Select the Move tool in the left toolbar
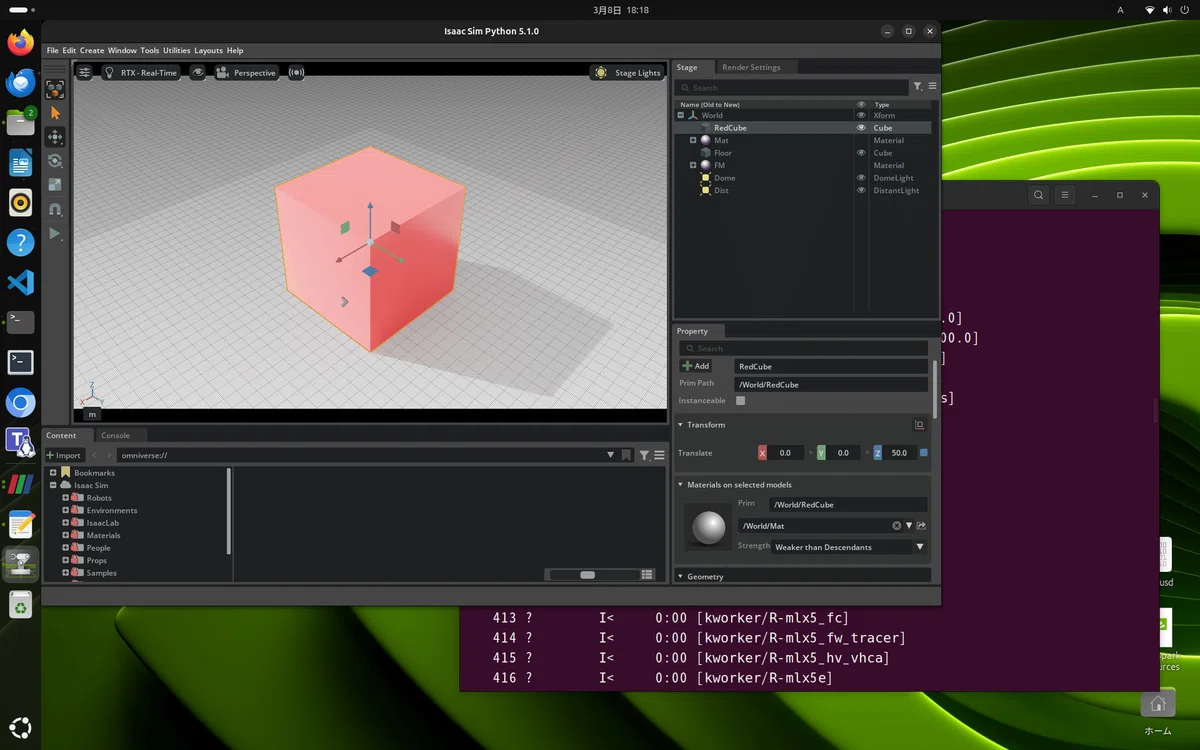The height and width of the screenshot is (750, 1200). (55, 137)
